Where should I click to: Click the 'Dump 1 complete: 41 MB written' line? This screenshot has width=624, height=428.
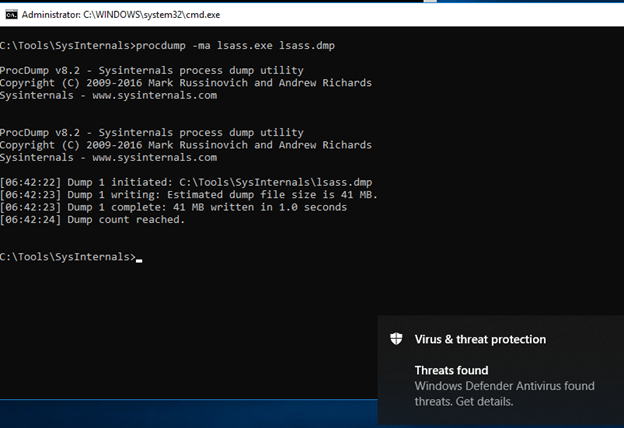pos(174,207)
